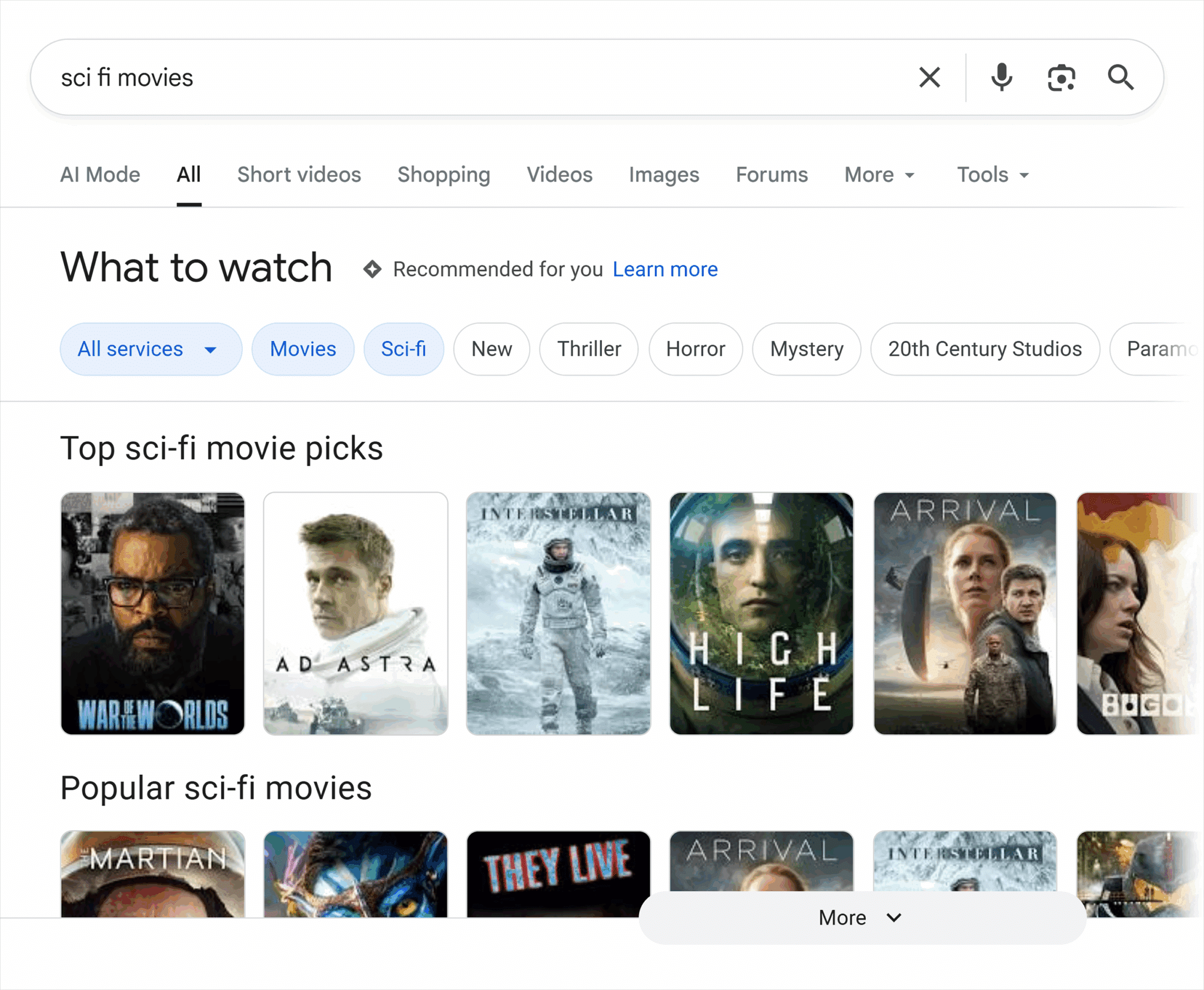The height and width of the screenshot is (990, 1204).
Task: Go to the Shopping tab
Action: pos(444,175)
